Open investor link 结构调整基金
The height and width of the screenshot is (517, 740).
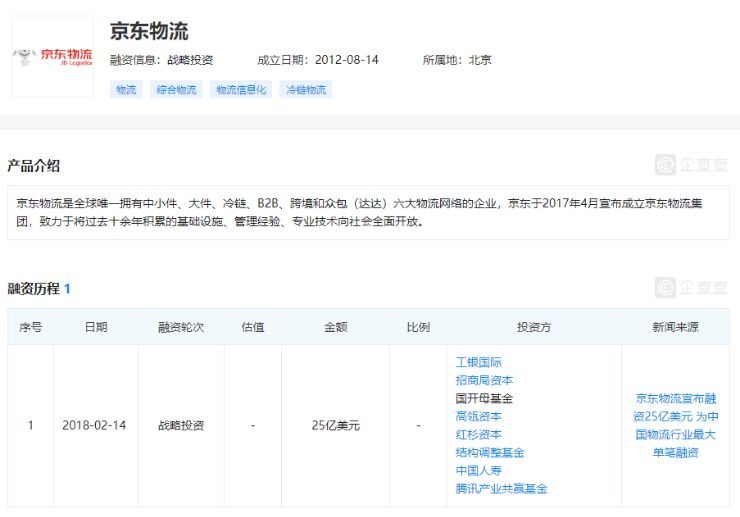pyautogui.click(x=490, y=452)
